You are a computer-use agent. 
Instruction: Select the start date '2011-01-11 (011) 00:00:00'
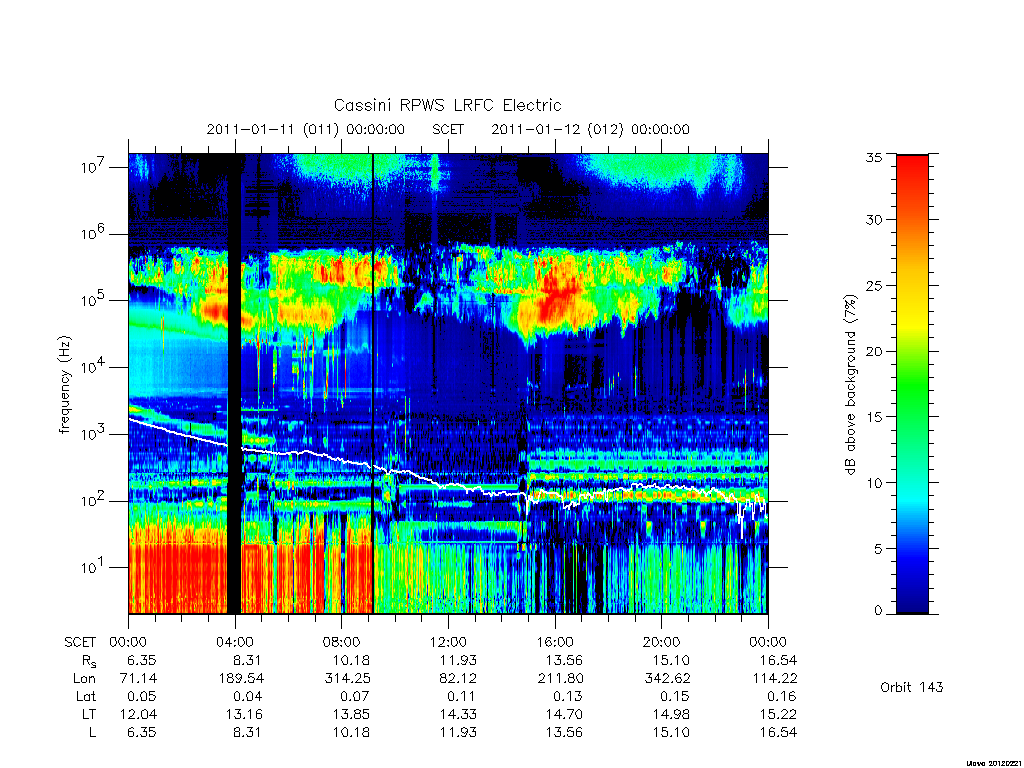pos(306,129)
